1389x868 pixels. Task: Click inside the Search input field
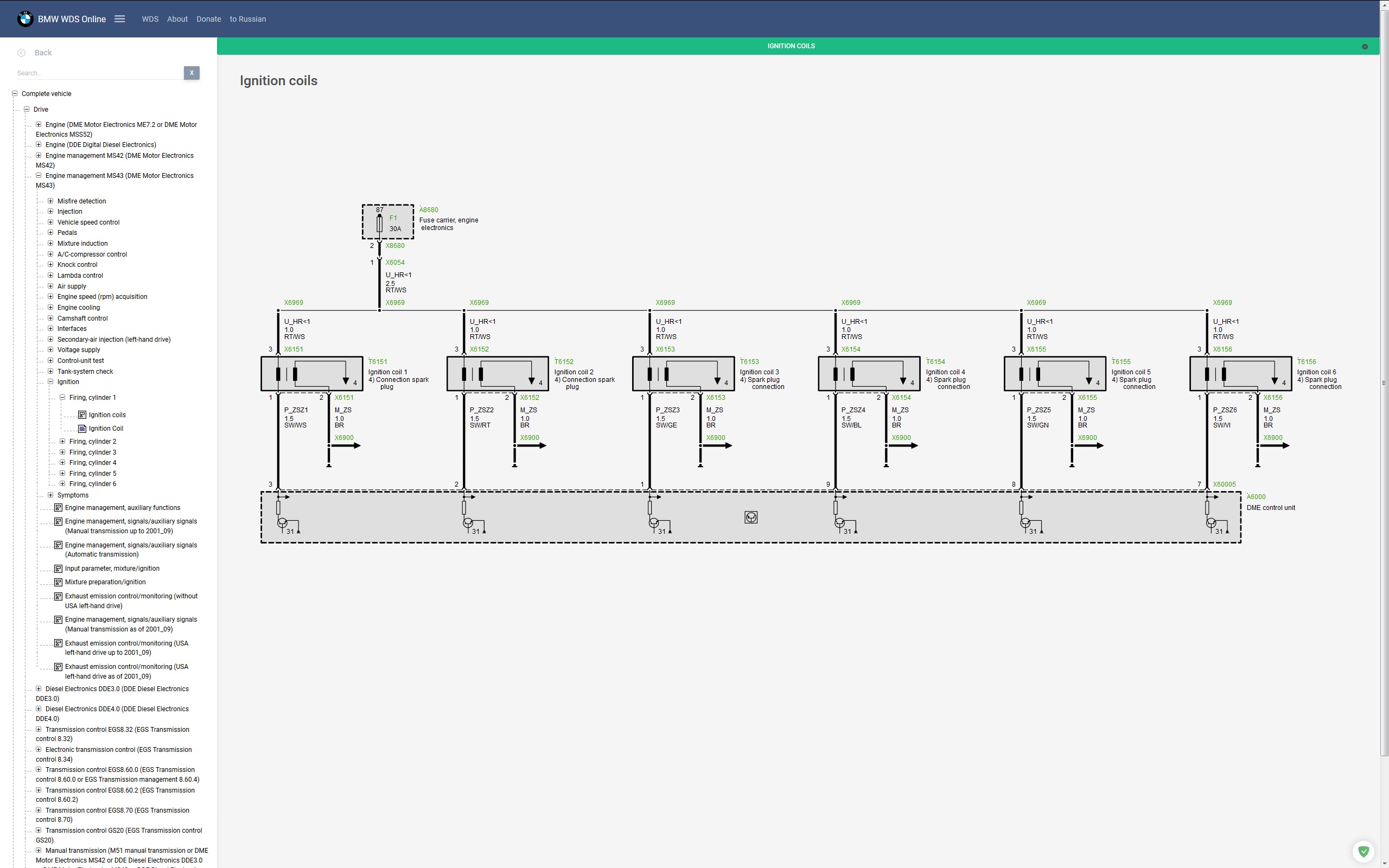[x=98, y=73]
